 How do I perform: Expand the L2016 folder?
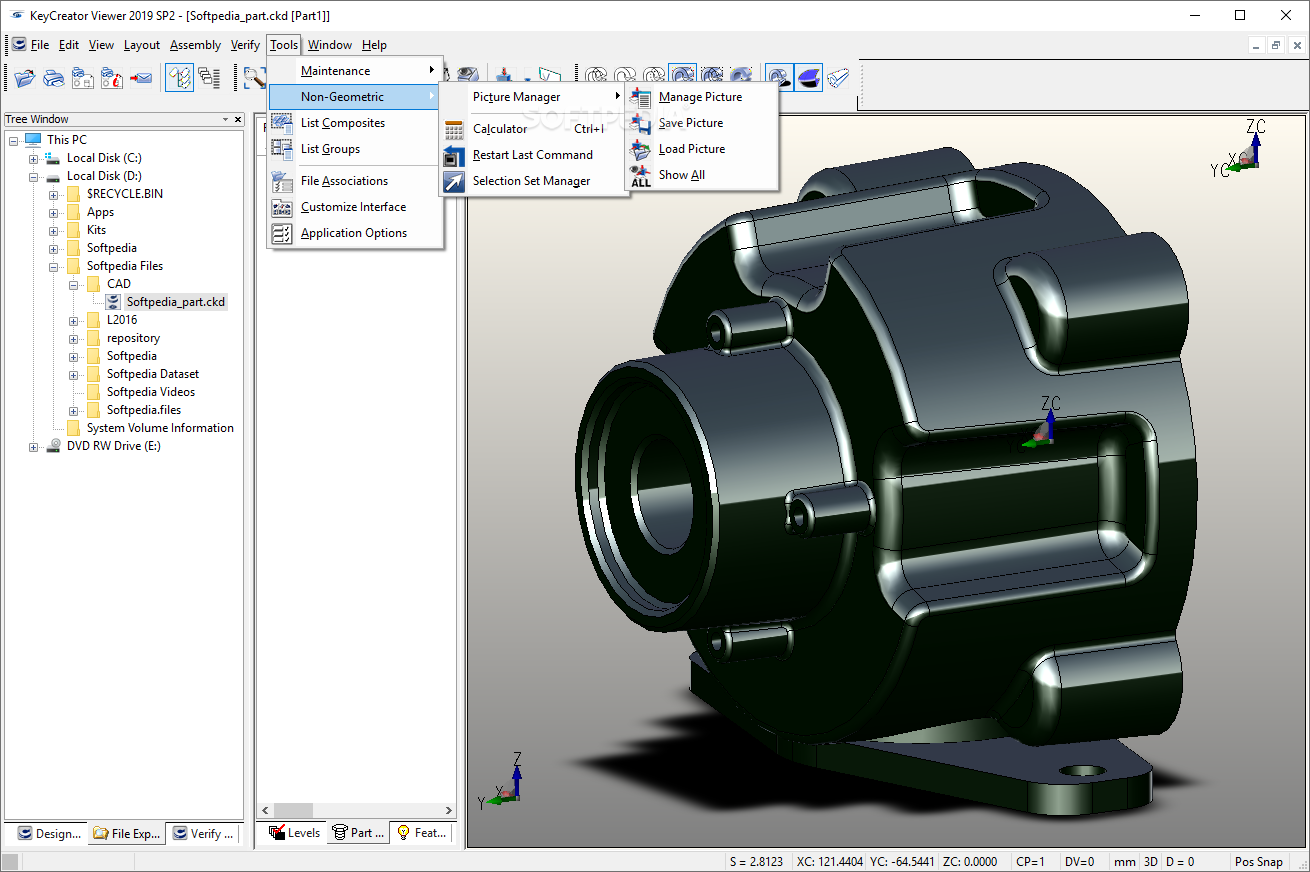tap(74, 320)
